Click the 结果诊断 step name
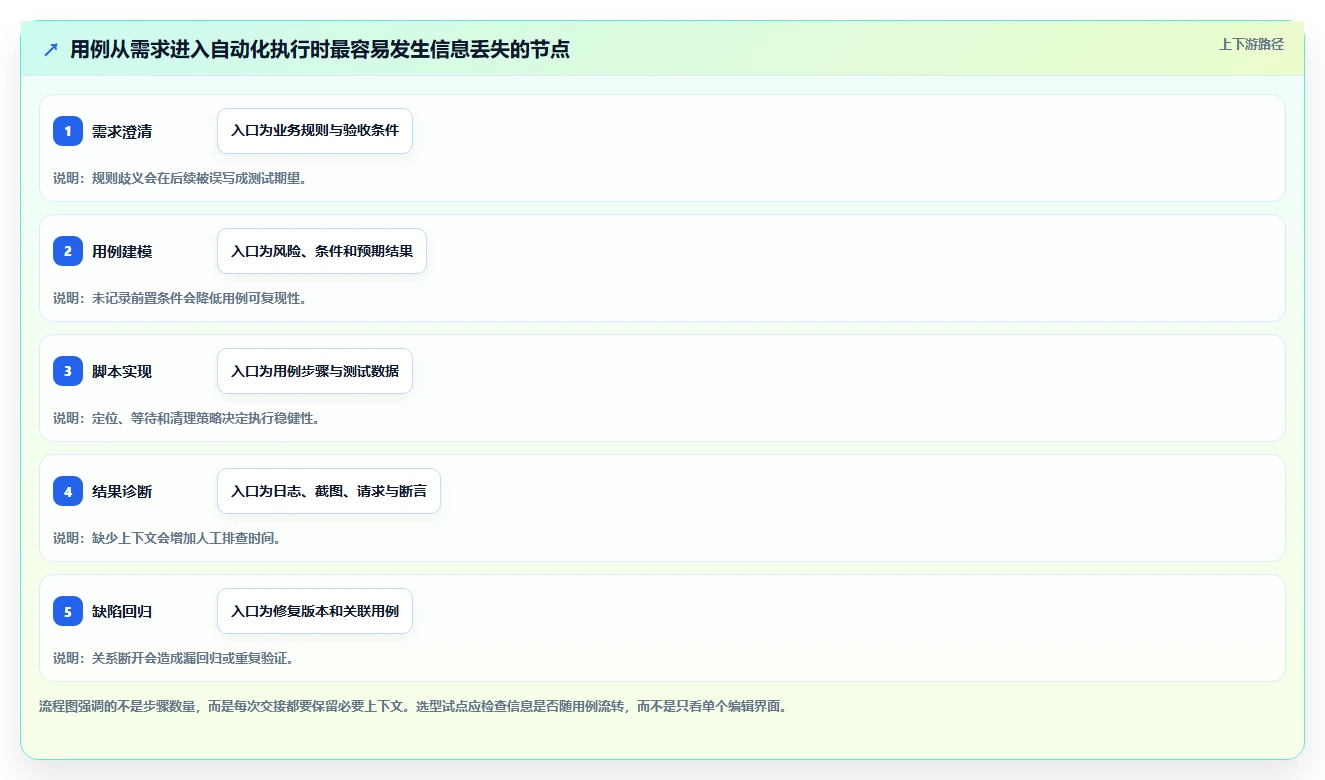The width and height of the screenshot is (1325, 780). click(122, 492)
